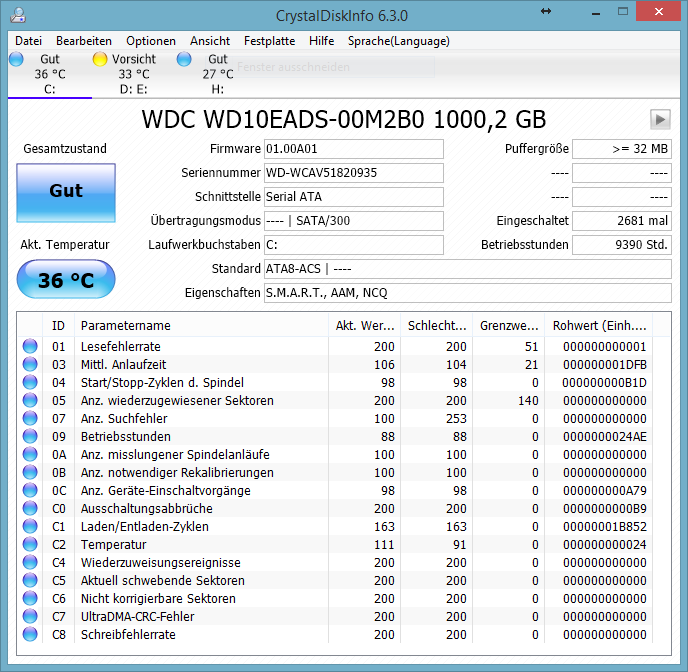The height and width of the screenshot is (672, 688).
Task: Click status orb of Anz. Suchfehler row
Action: point(30,418)
